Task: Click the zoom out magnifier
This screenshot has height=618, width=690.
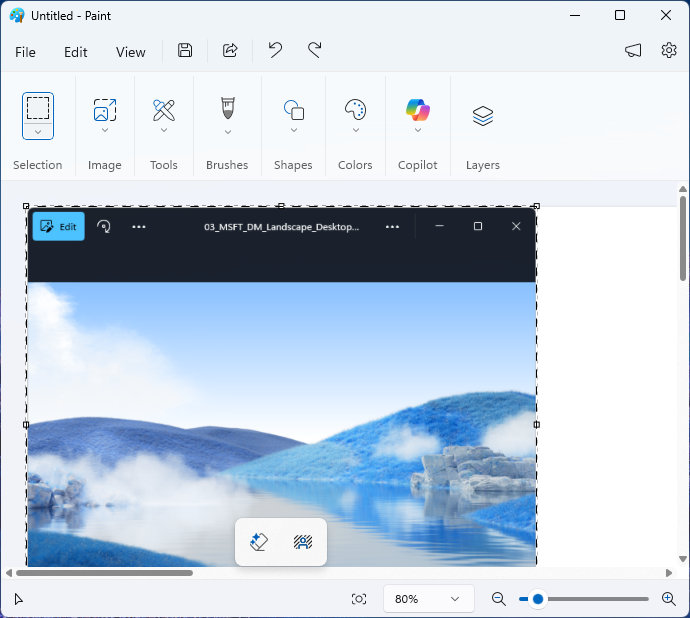Action: 499,599
